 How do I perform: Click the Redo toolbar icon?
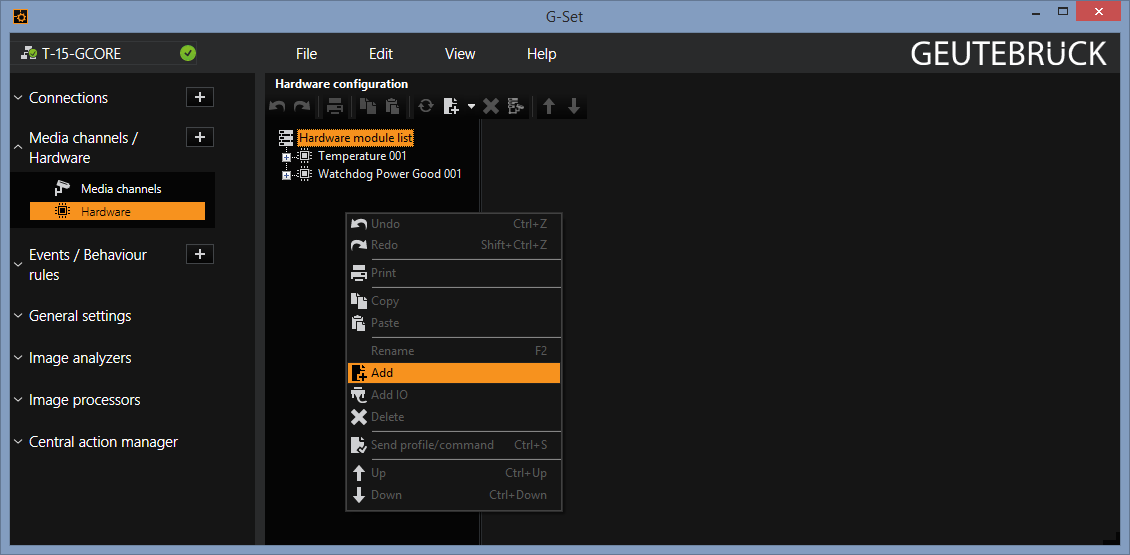click(x=301, y=107)
